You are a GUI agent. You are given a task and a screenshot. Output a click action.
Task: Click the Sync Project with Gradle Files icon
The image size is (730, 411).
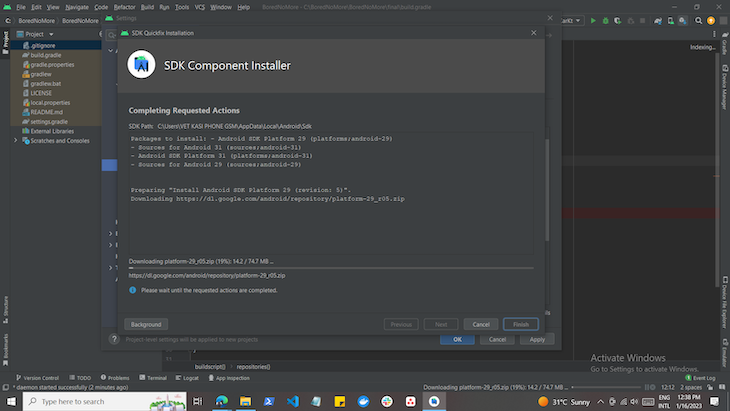(658, 21)
